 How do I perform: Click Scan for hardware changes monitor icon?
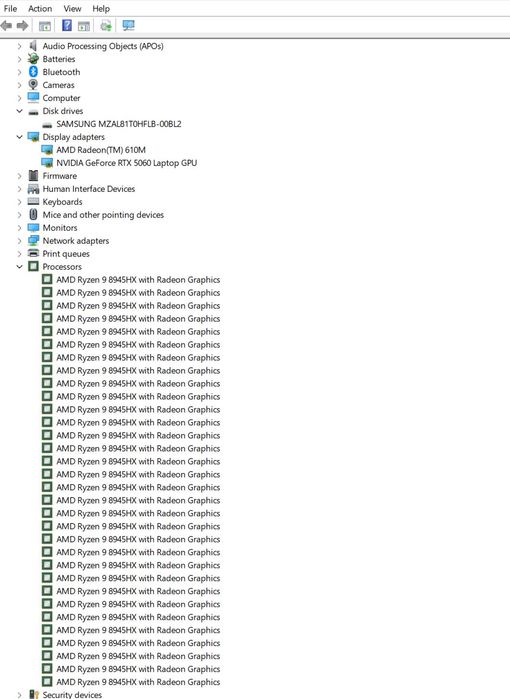(x=128, y=25)
